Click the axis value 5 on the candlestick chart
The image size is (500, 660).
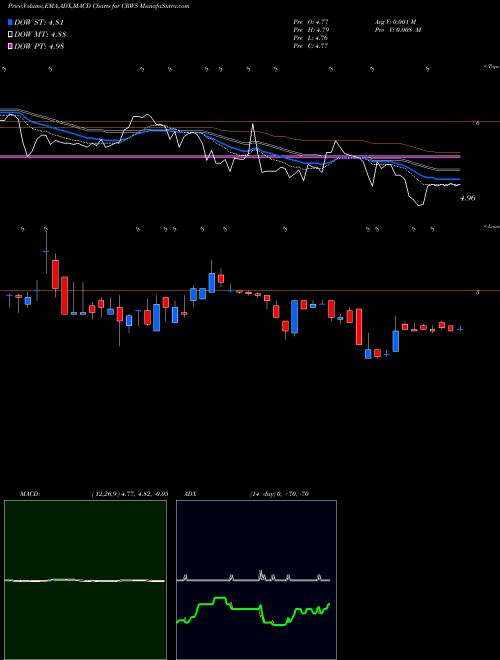coord(477,292)
